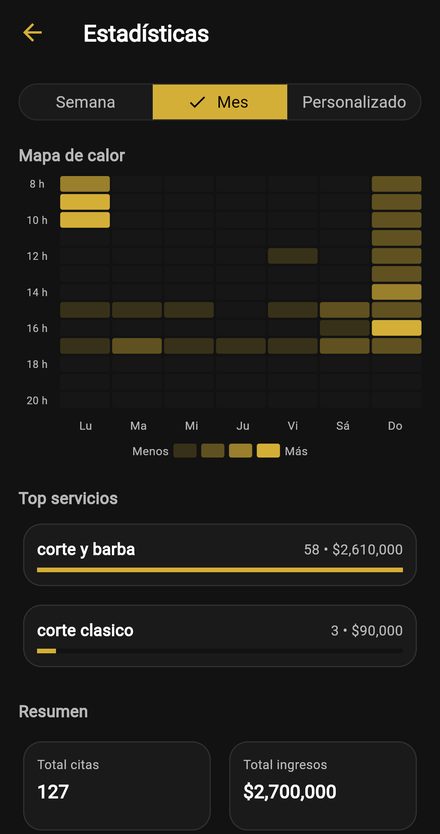Tap the Lunes 10 h heatmap cell
This screenshot has height=834, width=440.
tap(85, 220)
